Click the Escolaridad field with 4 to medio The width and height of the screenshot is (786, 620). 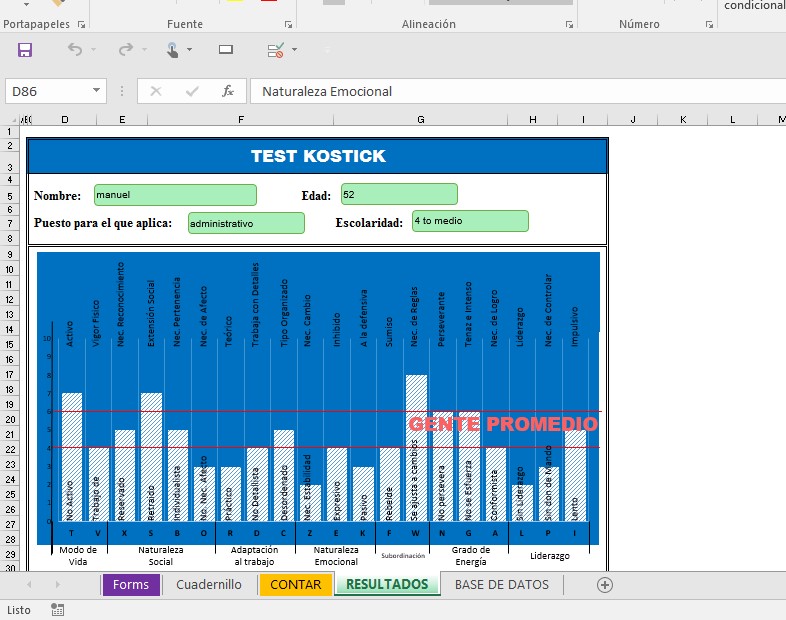point(470,221)
